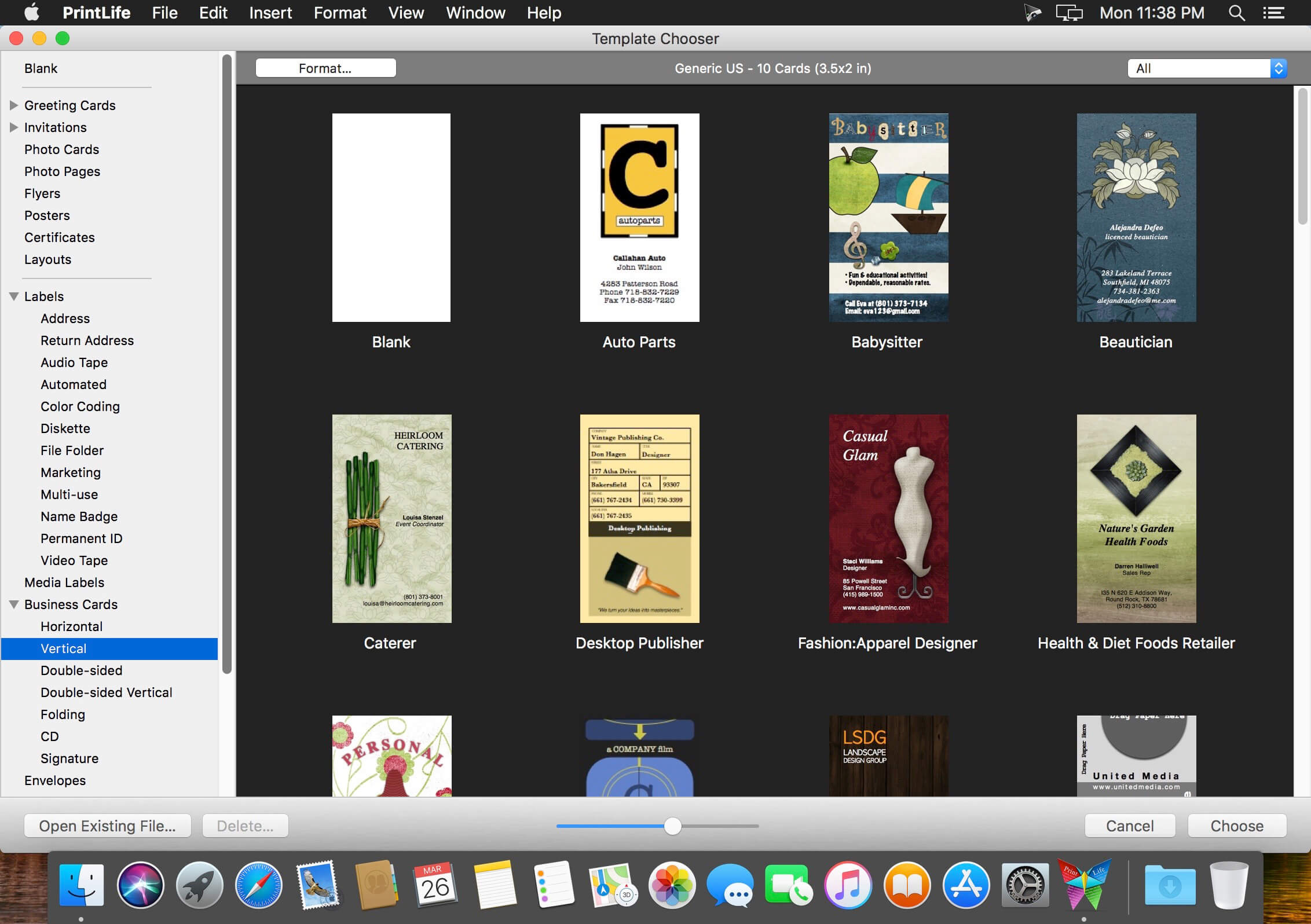Image resolution: width=1311 pixels, height=924 pixels.
Task: Open Launchpad rocket icon in dock
Action: [x=200, y=884]
